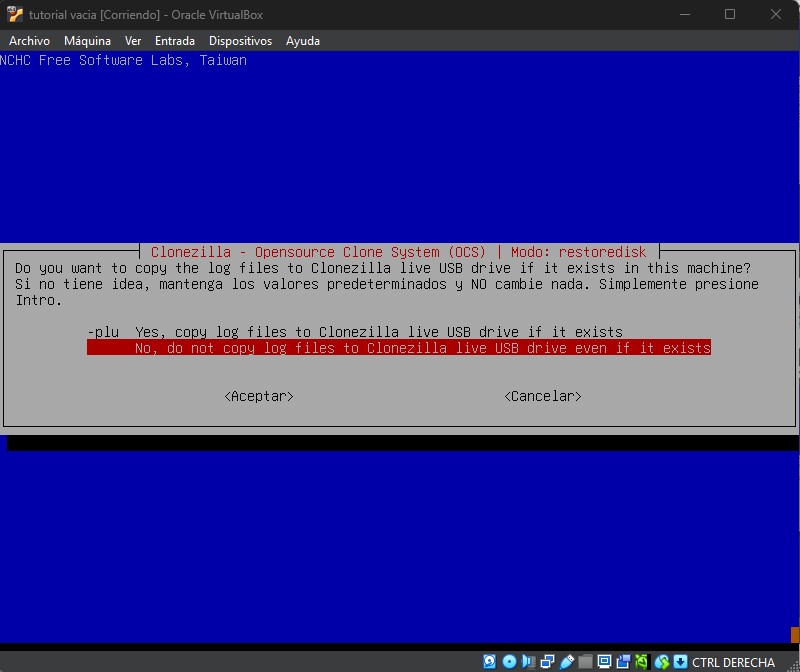
Task: Click the Clonezilla dialog title text
Action: [398, 252]
